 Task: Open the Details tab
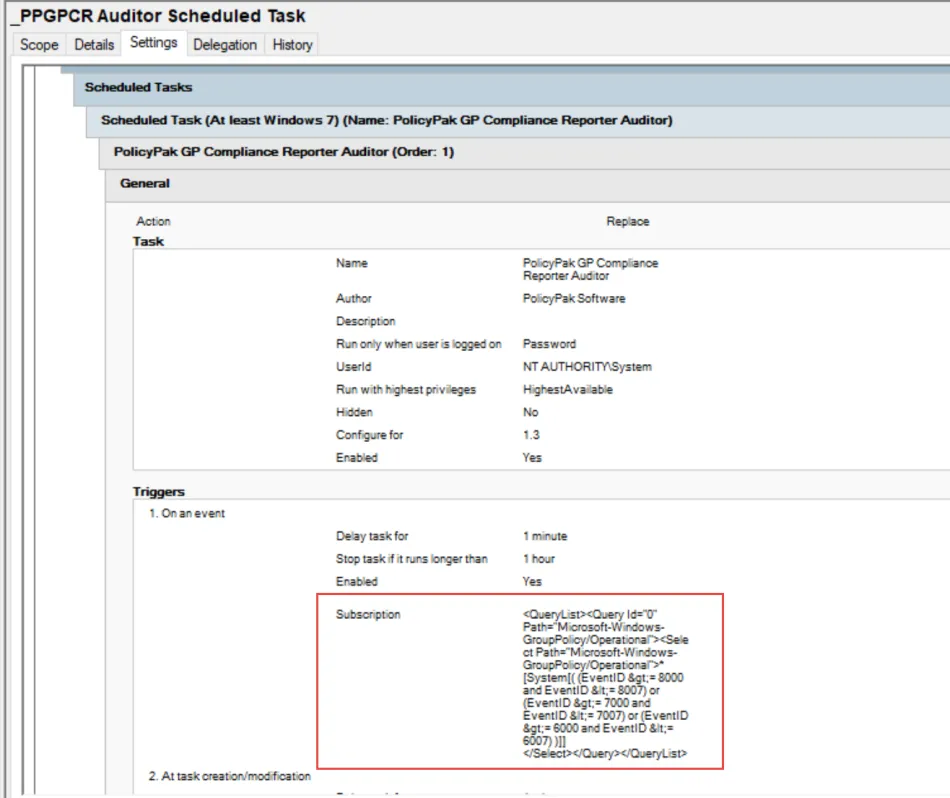tap(94, 45)
